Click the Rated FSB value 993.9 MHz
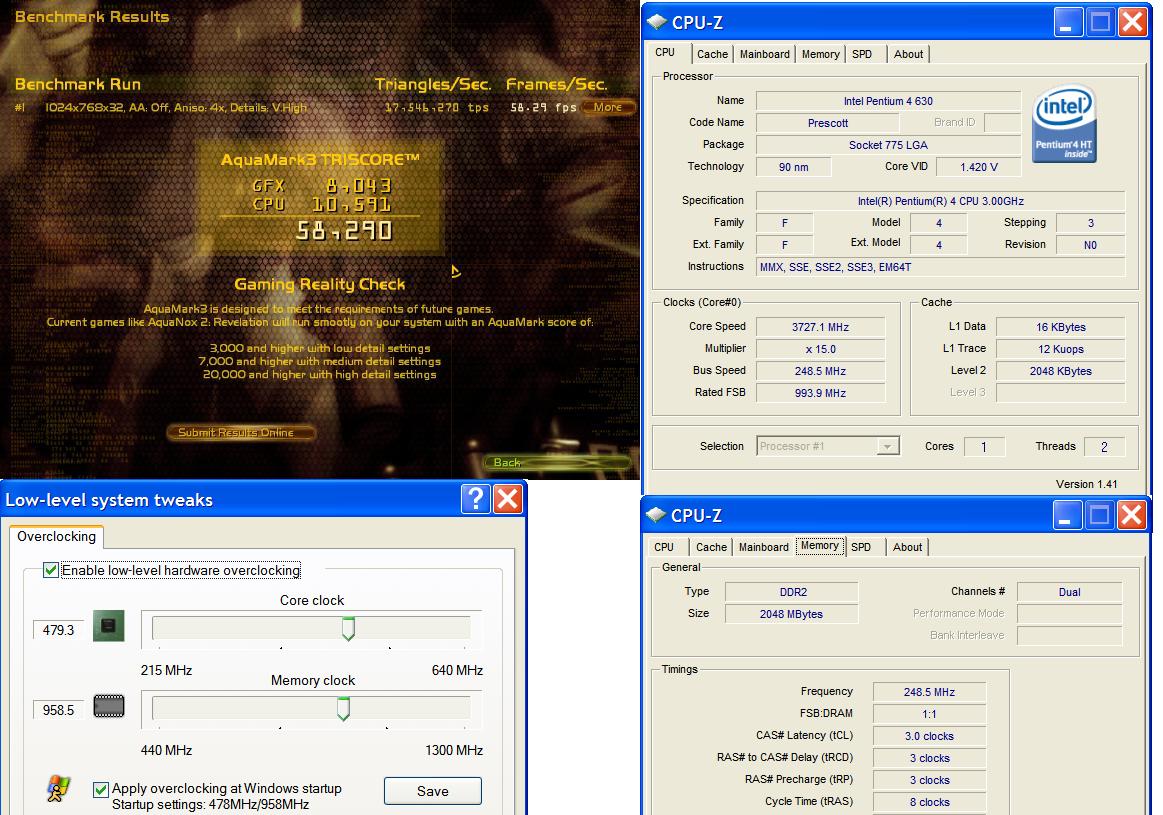The image size is (1163, 815). (x=820, y=393)
